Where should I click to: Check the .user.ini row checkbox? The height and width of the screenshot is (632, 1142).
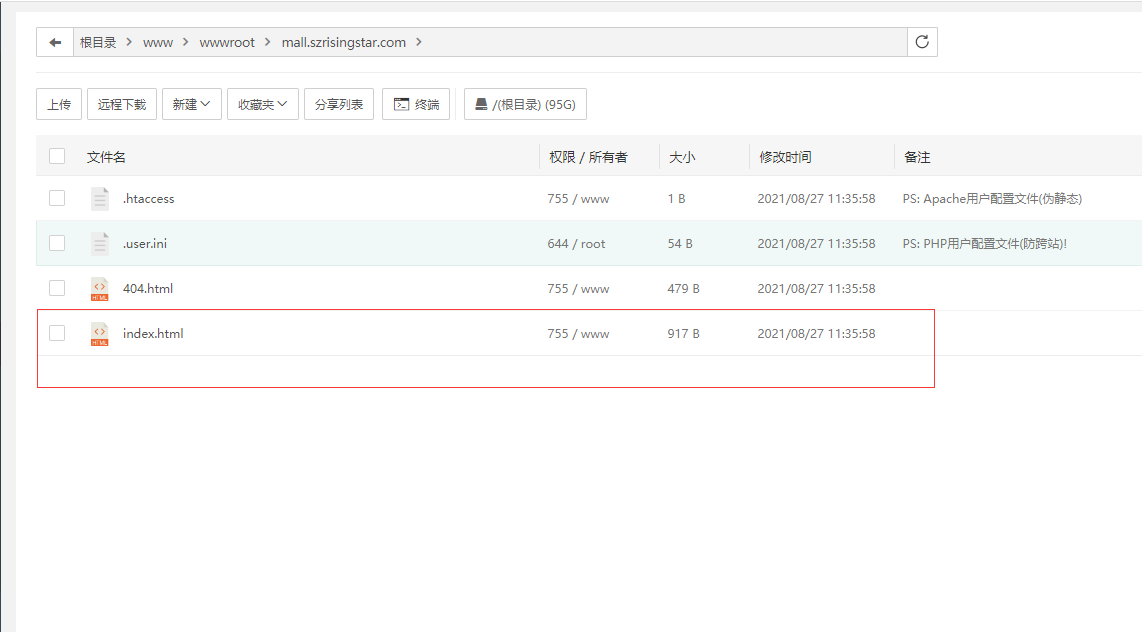click(57, 243)
